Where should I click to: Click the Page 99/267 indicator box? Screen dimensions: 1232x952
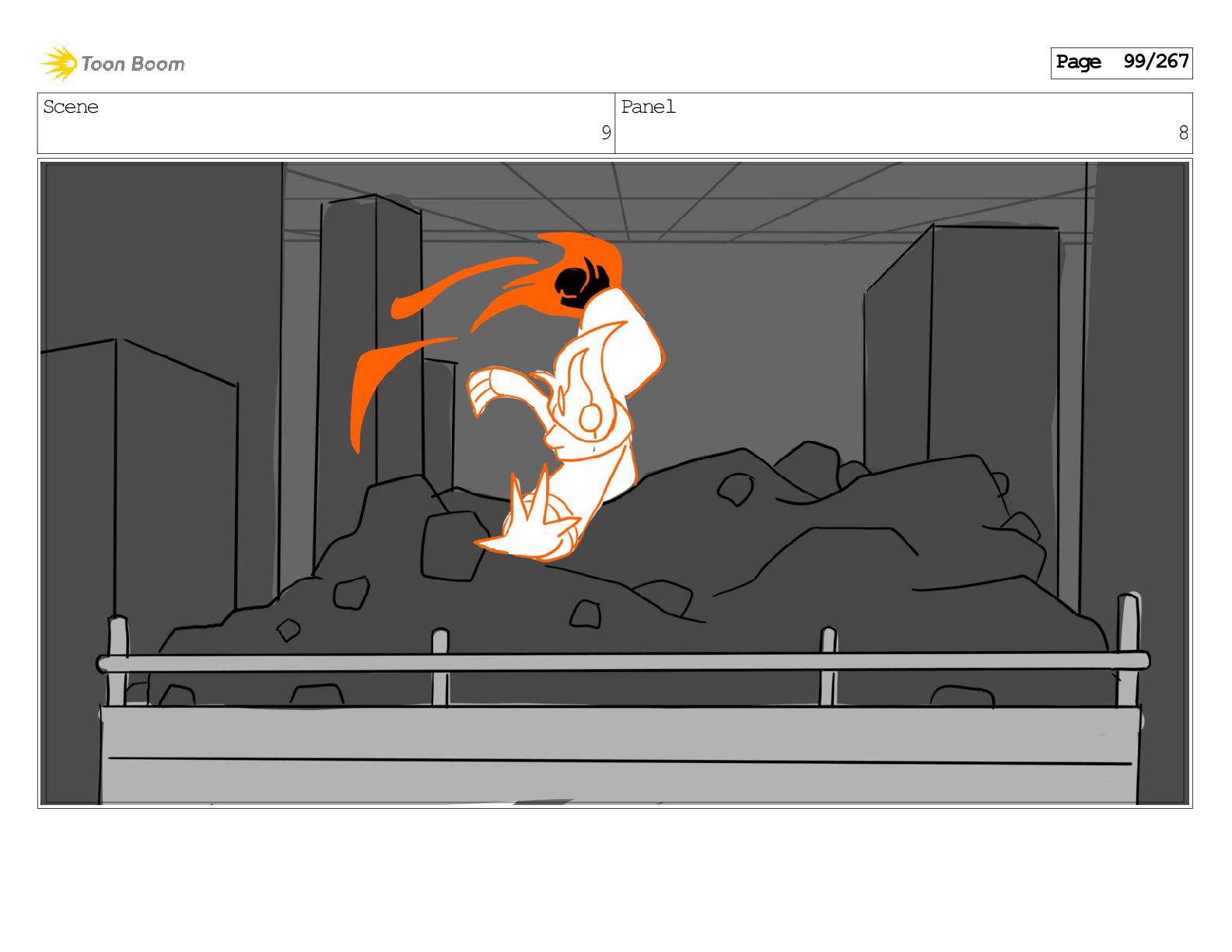tap(1121, 63)
